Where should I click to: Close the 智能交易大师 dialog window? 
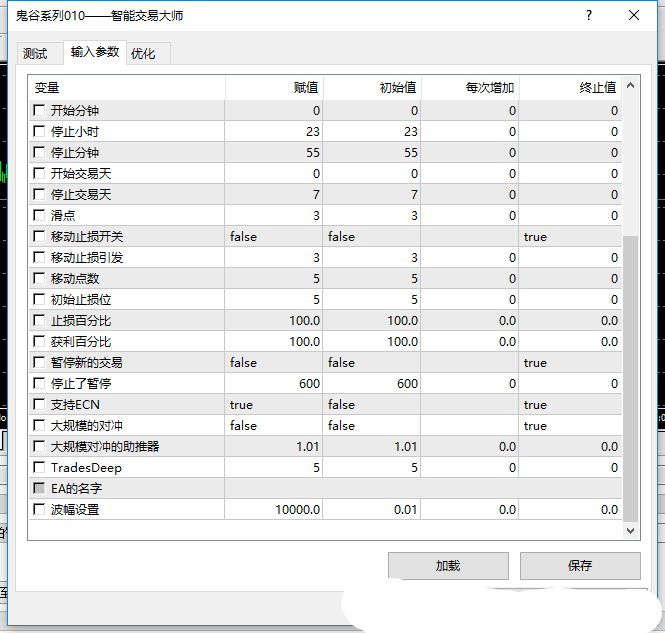pyautogui.click(x=634, y=16)
